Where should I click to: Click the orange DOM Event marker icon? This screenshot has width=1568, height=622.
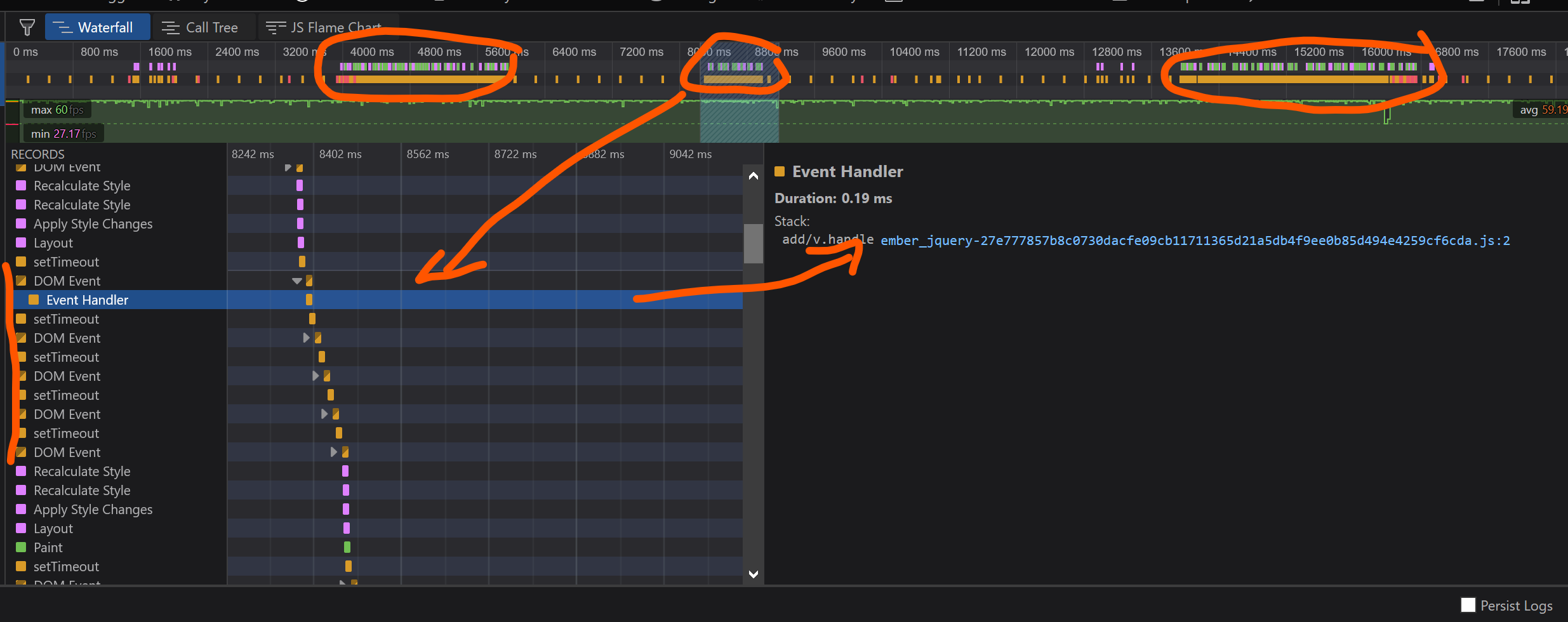(x=21, y=281)
